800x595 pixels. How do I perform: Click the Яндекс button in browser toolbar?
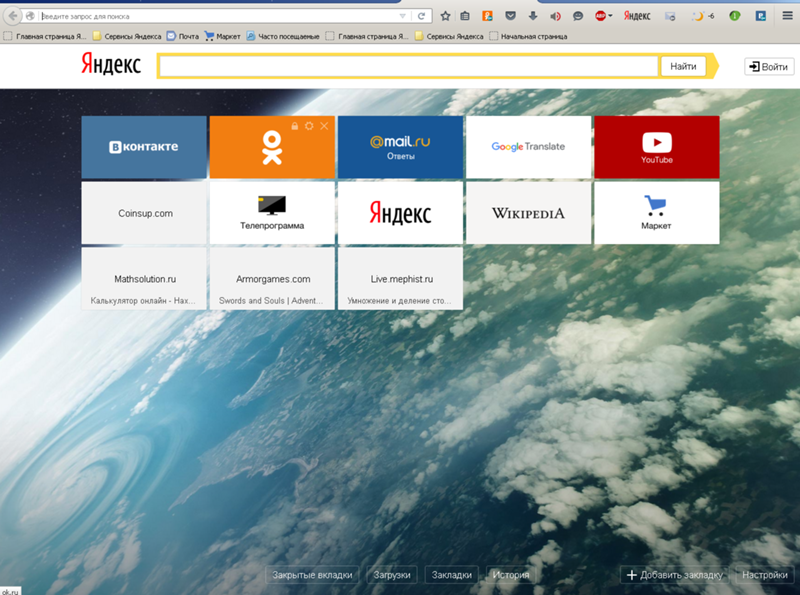tap(637, 16)
